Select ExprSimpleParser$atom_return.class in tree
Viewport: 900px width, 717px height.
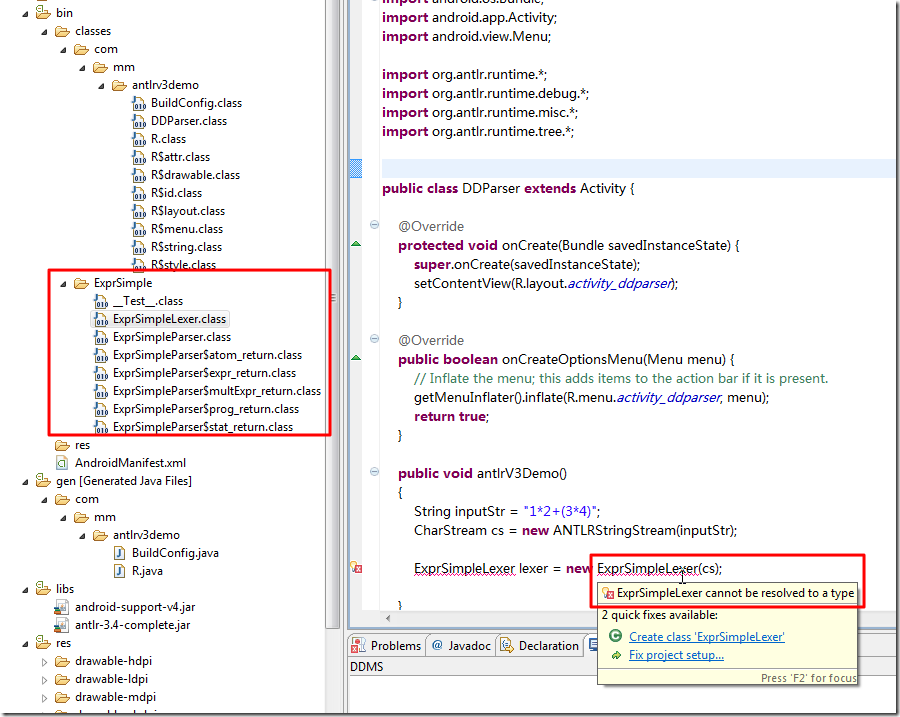(x=207, y=355)
